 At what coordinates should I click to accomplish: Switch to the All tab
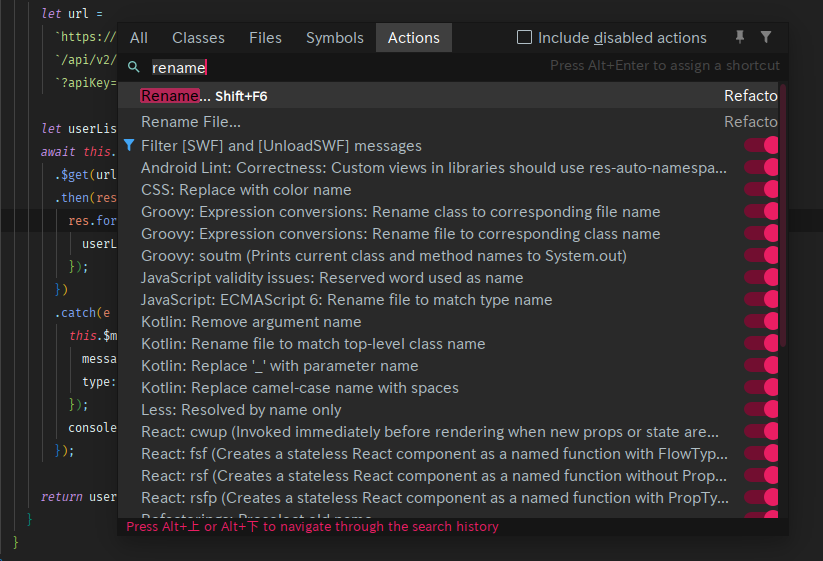[139, 38]
